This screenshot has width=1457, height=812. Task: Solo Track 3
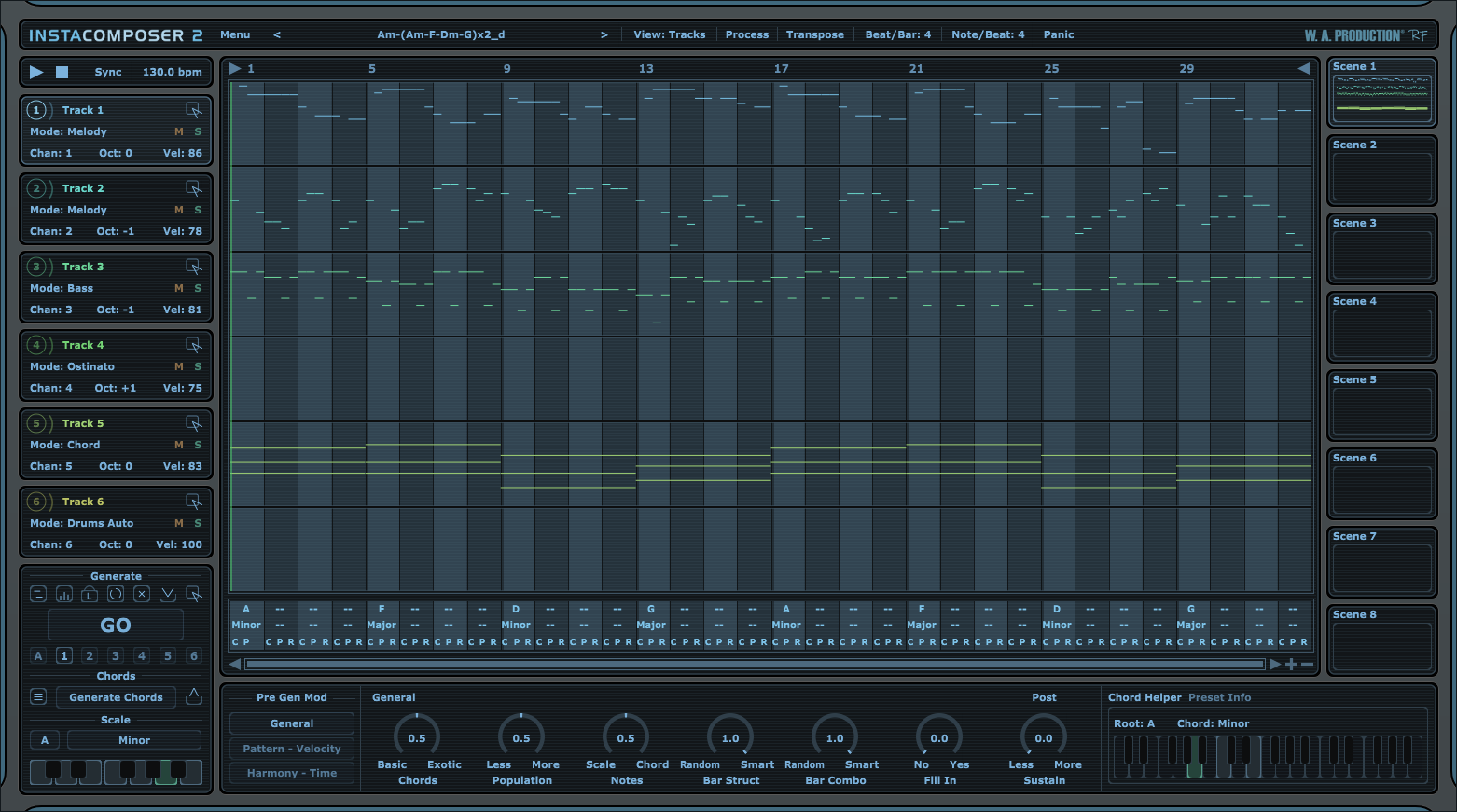pos(198,288)
